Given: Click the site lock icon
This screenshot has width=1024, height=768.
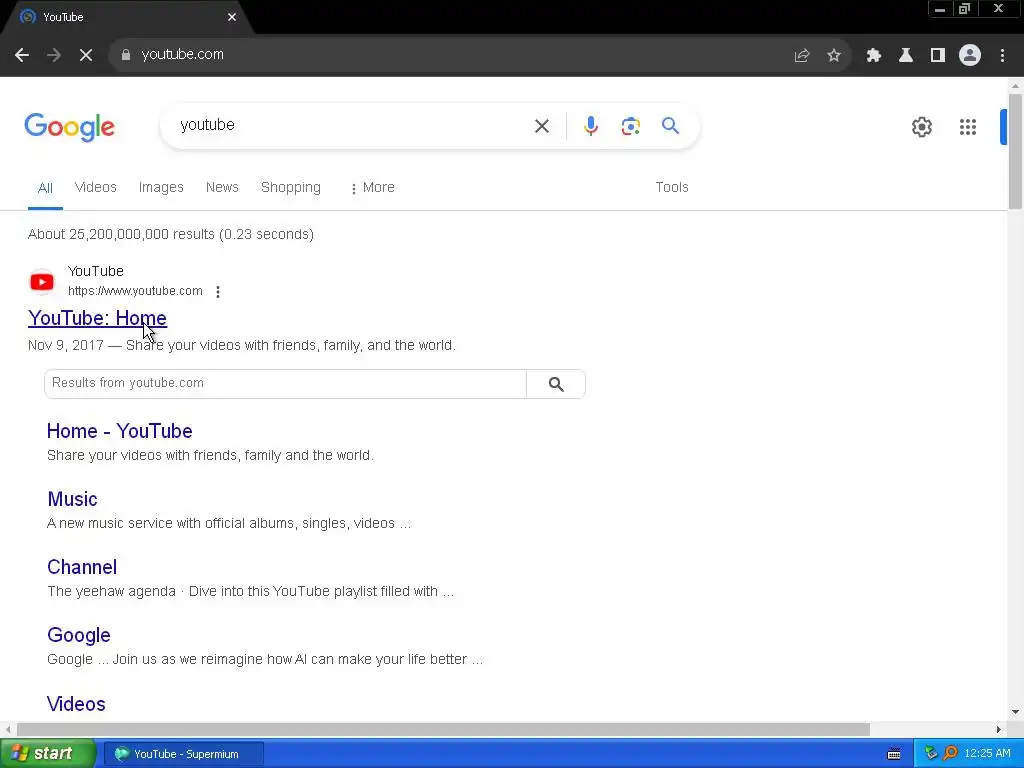Looking at the screenshot, I should 126,55.
